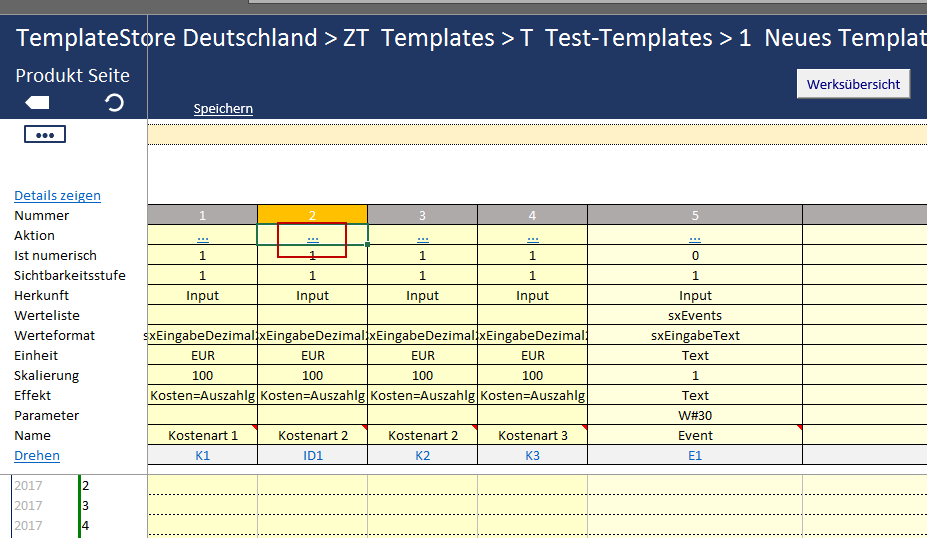This screenshot has width=927, height=538.
Task: Select the Herkunft Input cell in column 3
Action: coord(423,295)
